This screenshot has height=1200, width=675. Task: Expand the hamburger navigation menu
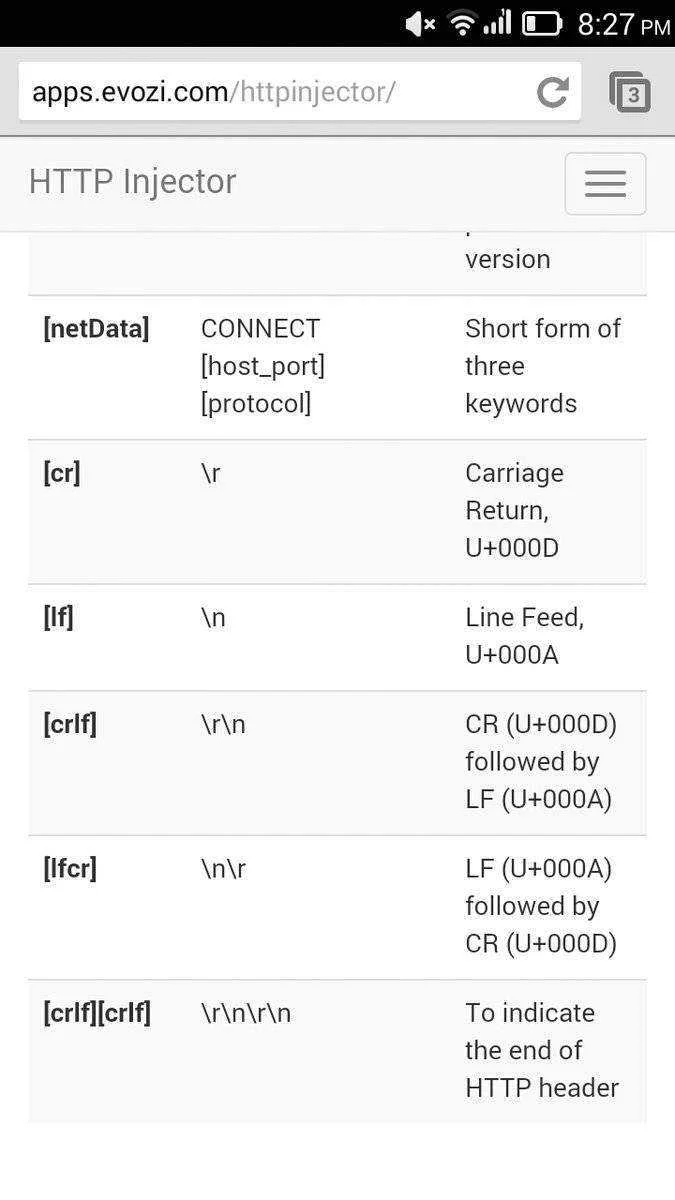coord(605,184)
